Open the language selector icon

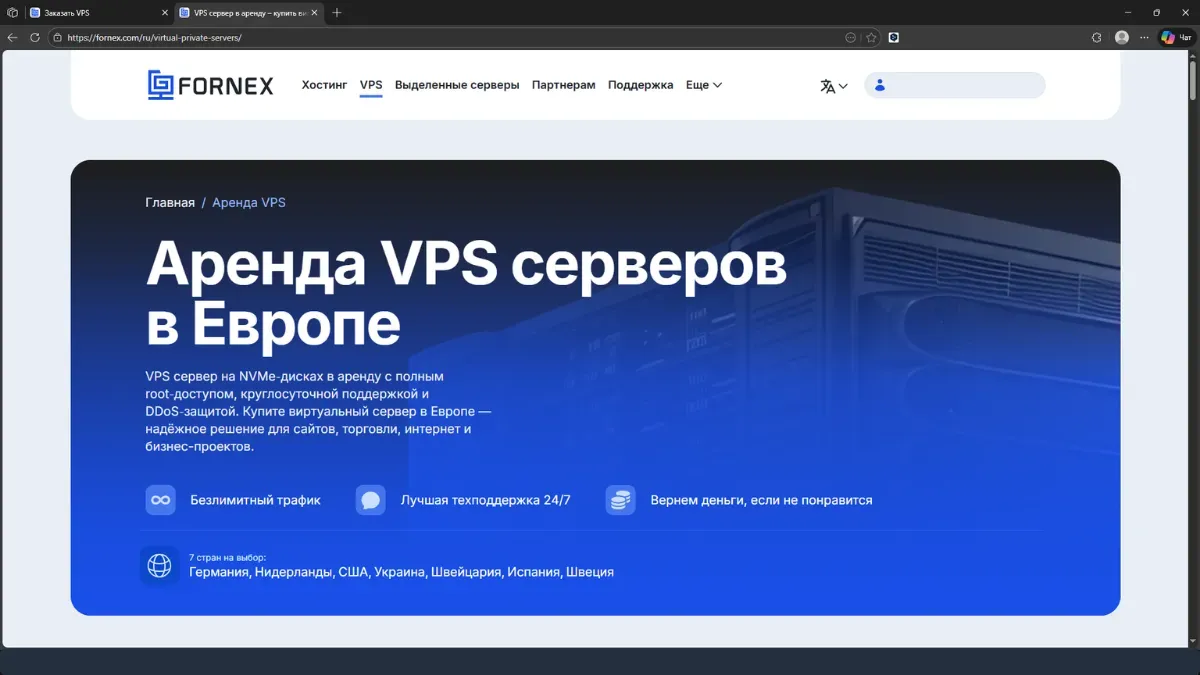(828, 86)
